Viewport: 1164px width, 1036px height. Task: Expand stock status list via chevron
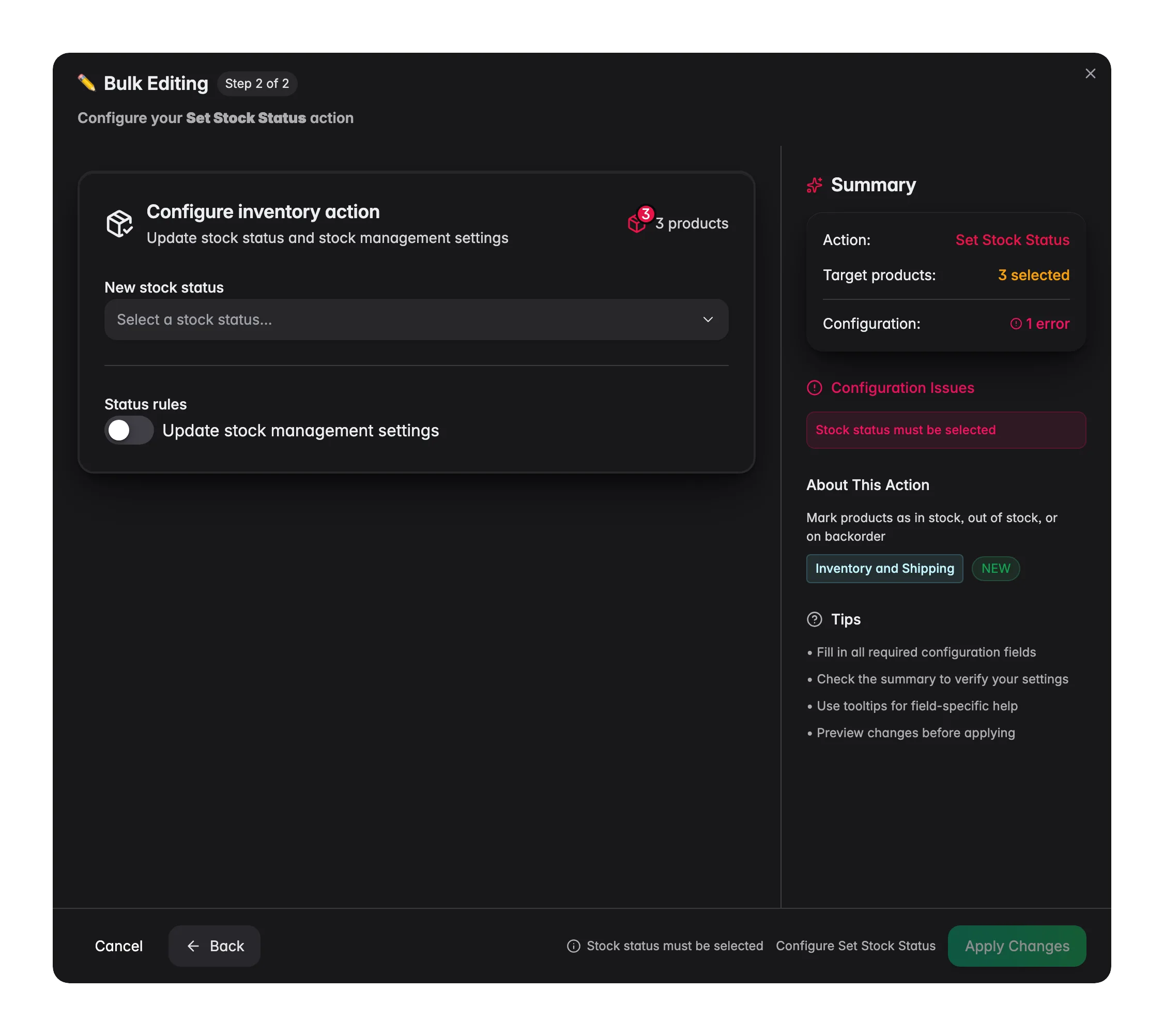tap(708, 319)
